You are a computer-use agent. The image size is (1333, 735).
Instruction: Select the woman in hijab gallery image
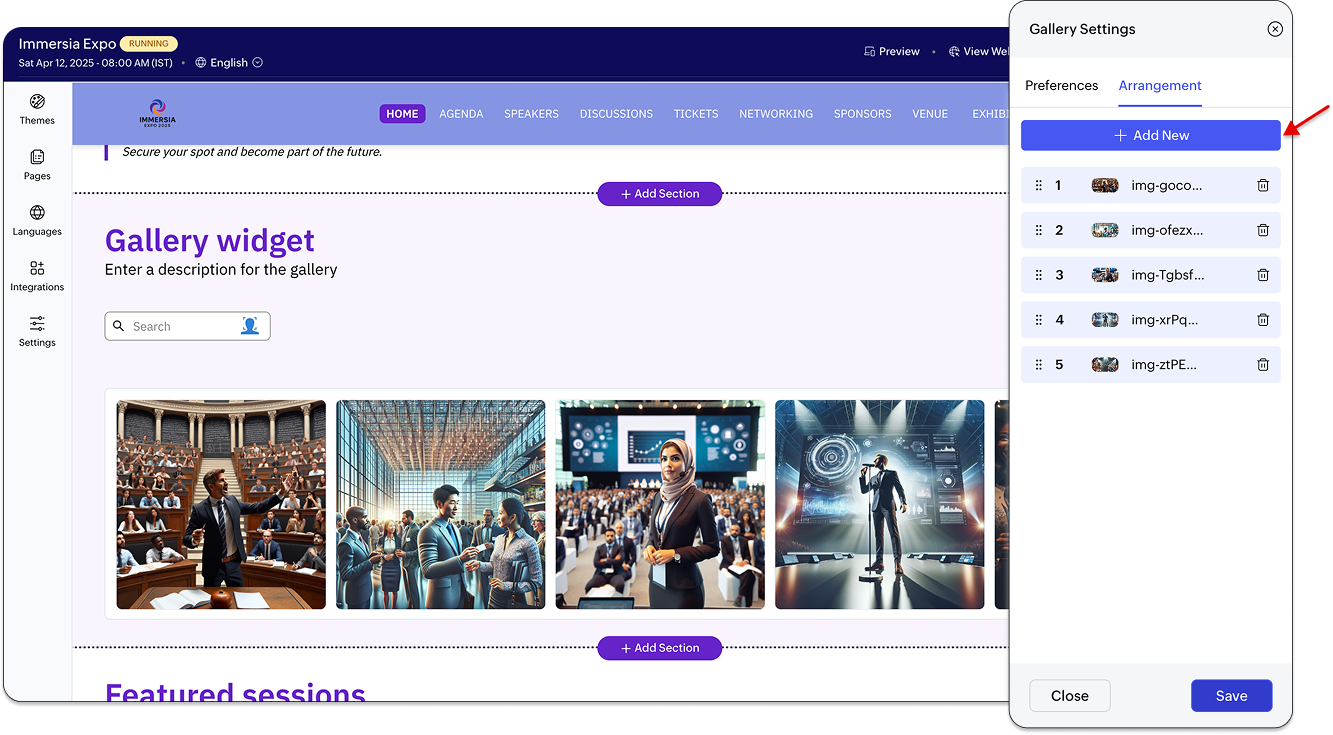coord(660,505)
